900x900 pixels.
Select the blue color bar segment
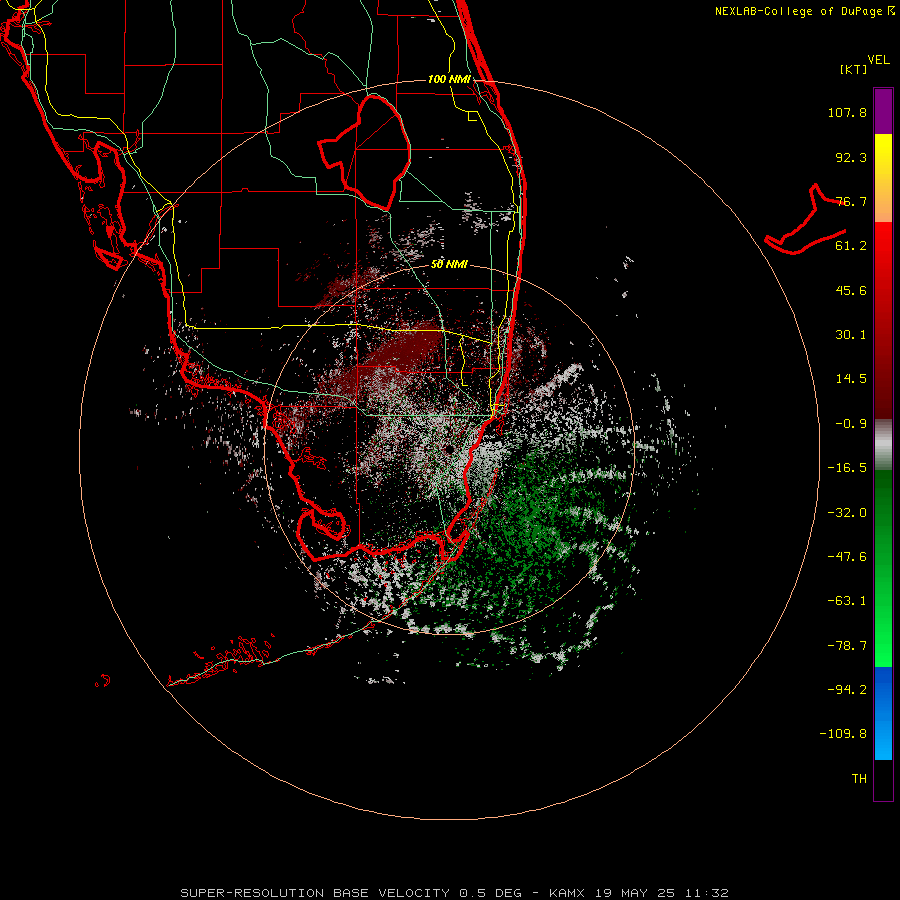click(x=883, y=713)
